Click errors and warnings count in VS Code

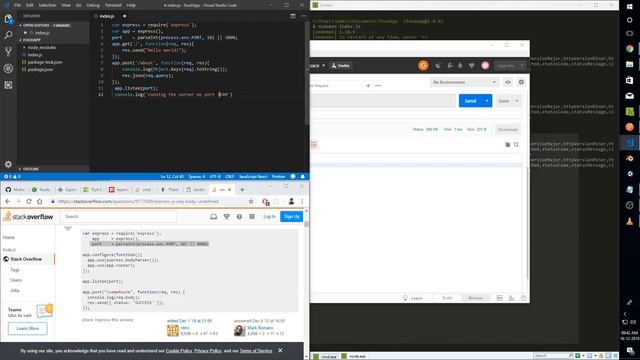(x=12, y=176)
